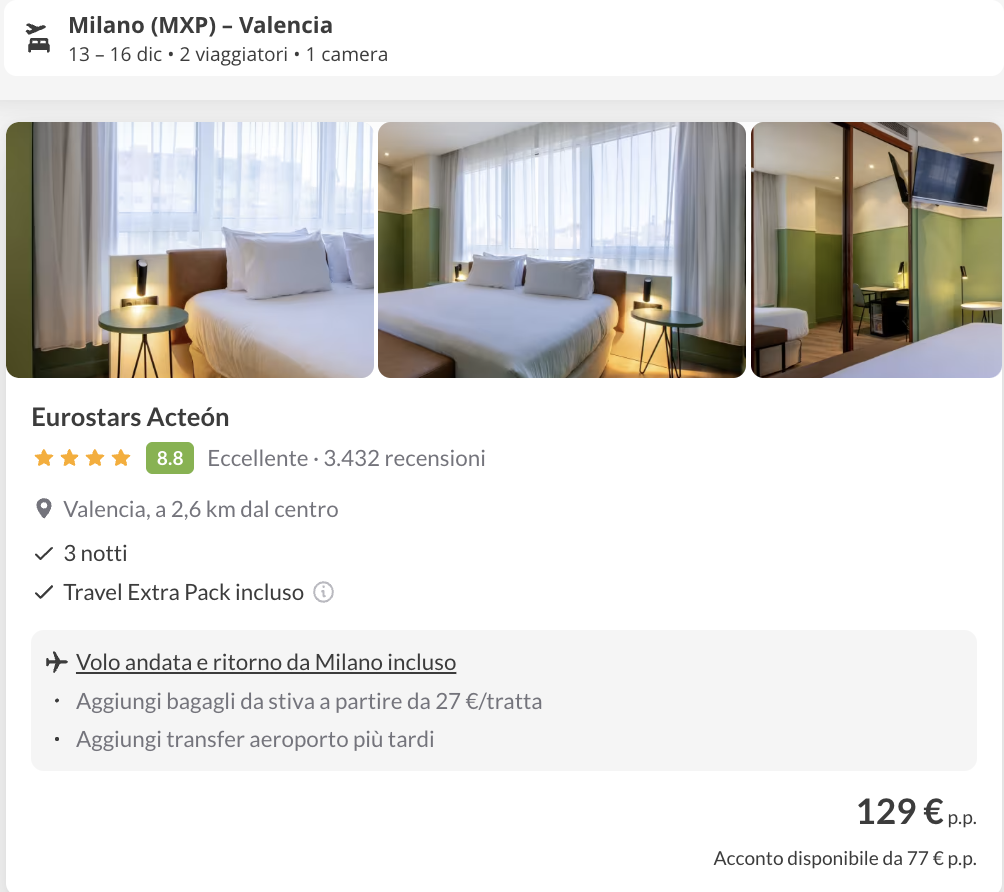Select the 129 € p.p. price

pos(916,812)
